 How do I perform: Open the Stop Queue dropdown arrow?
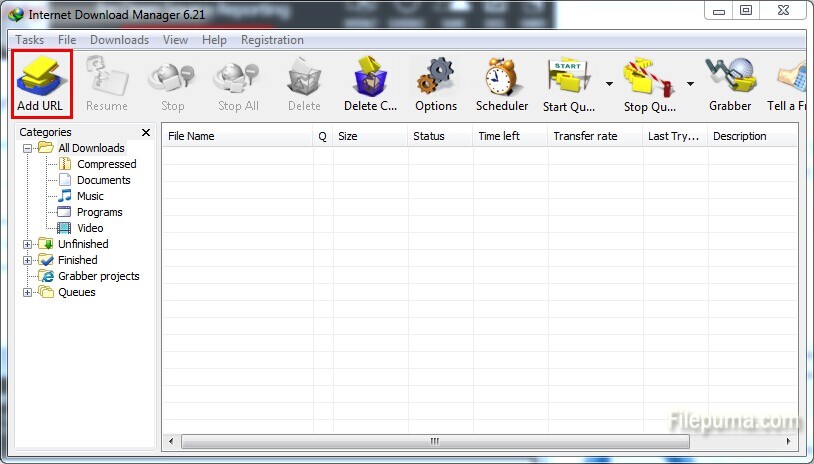(x=690, y=83)
